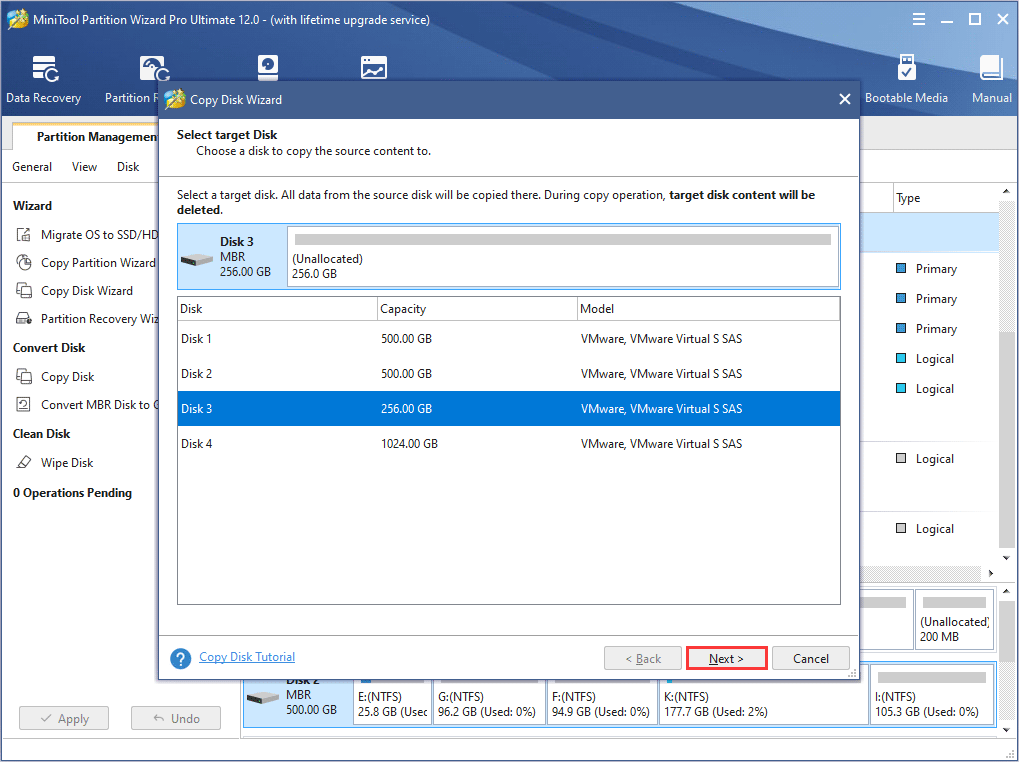
Task: Select Wipe Disk in the sidebar
Action: 54,463
